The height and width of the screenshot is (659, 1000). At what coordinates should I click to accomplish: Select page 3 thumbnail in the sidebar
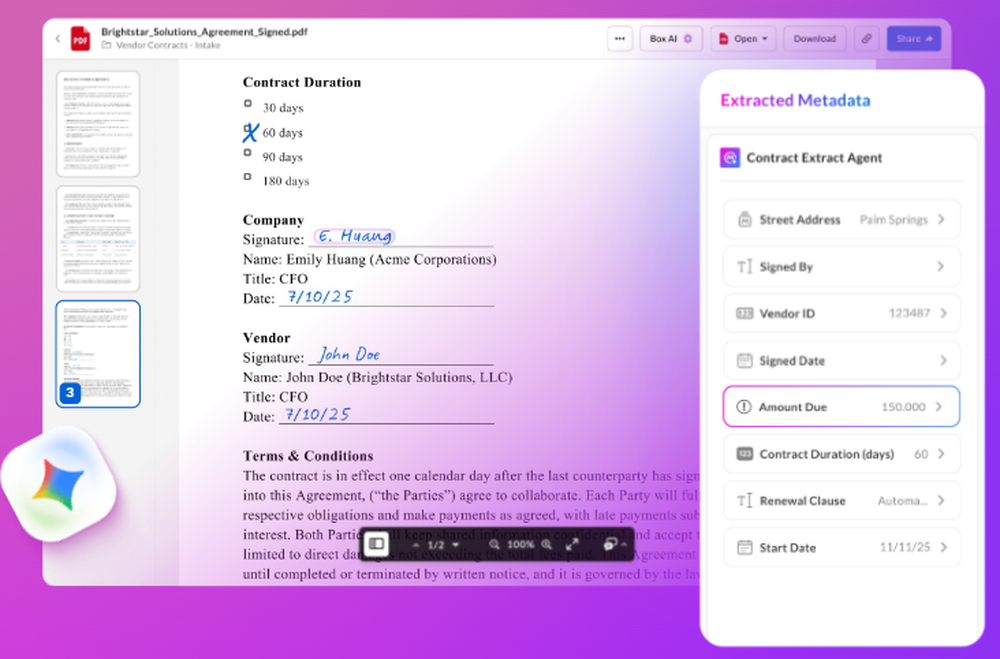click(x=97, y=355)
